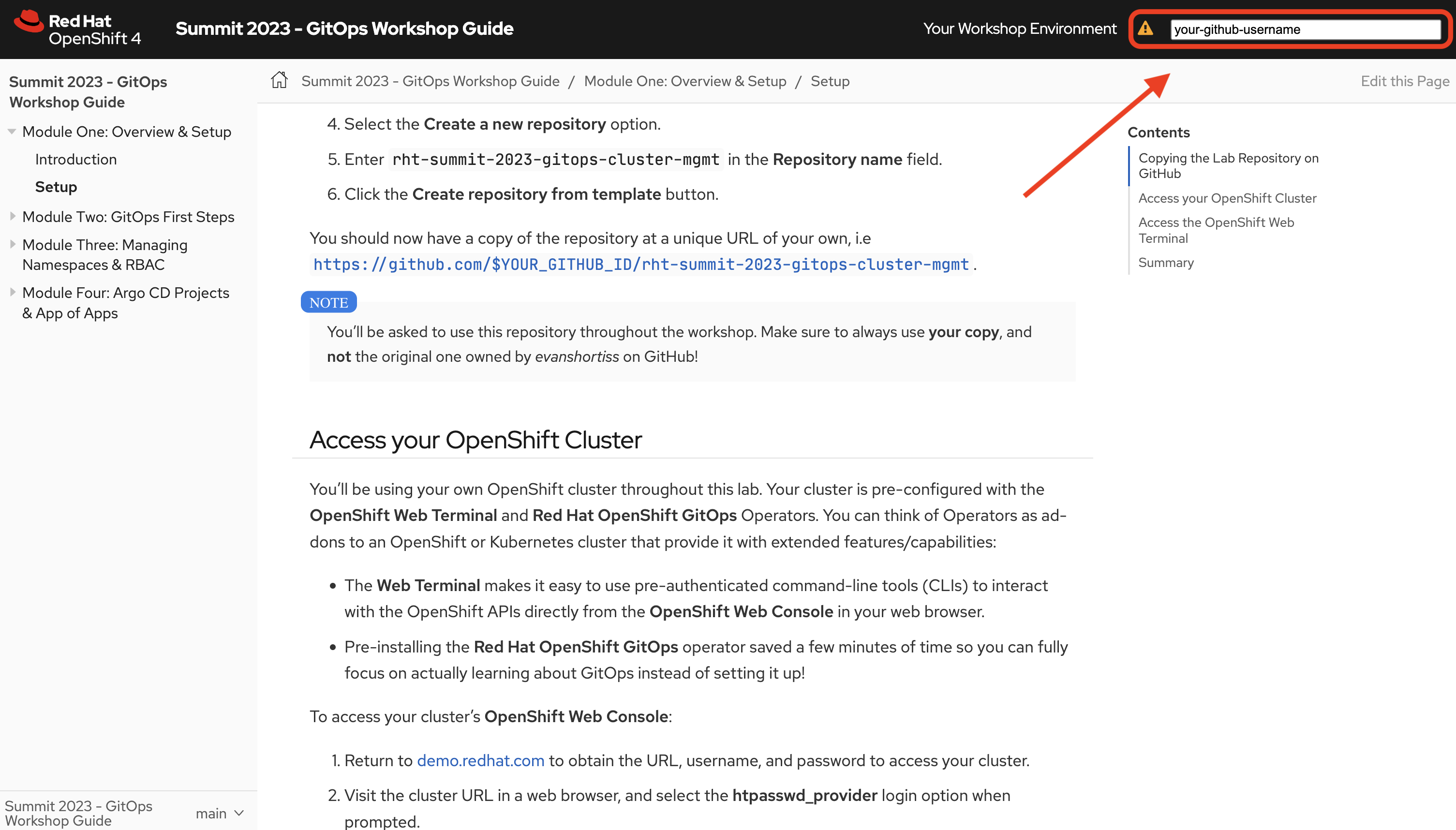This screenshot has height=830, width=1456.
Task: Open Module Four: Argo CD Projects & App of Apps
Action: pyautogui.click(x=126, y=303)
